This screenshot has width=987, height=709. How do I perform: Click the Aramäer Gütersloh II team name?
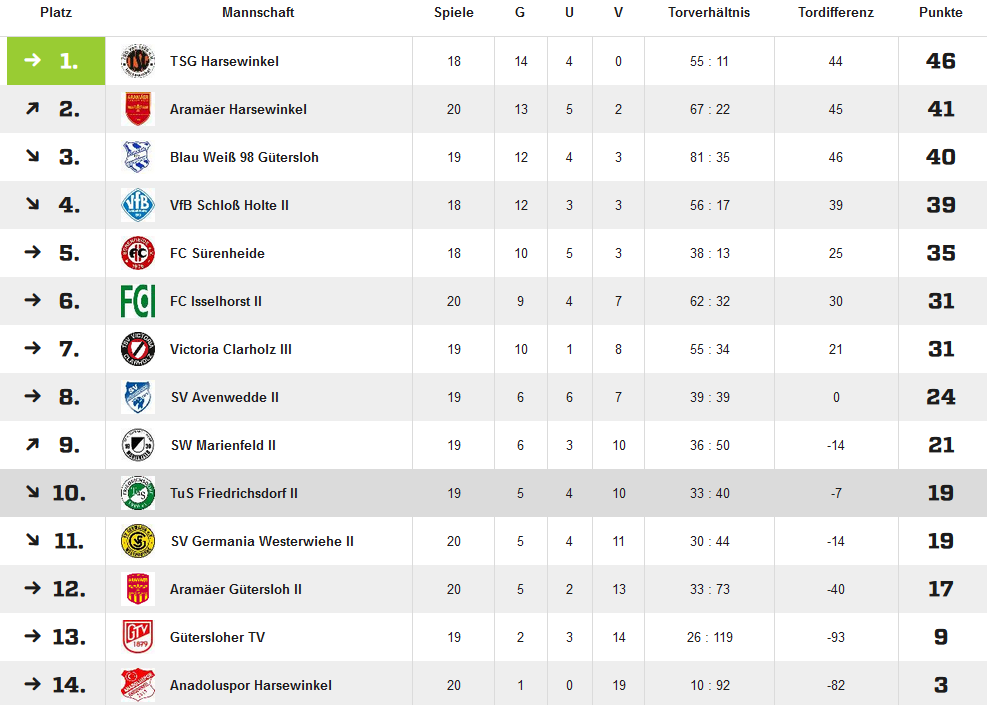235,589
